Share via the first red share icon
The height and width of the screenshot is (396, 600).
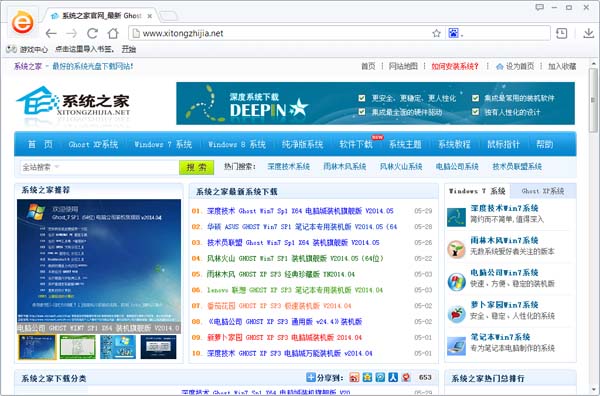click(354, 378)
